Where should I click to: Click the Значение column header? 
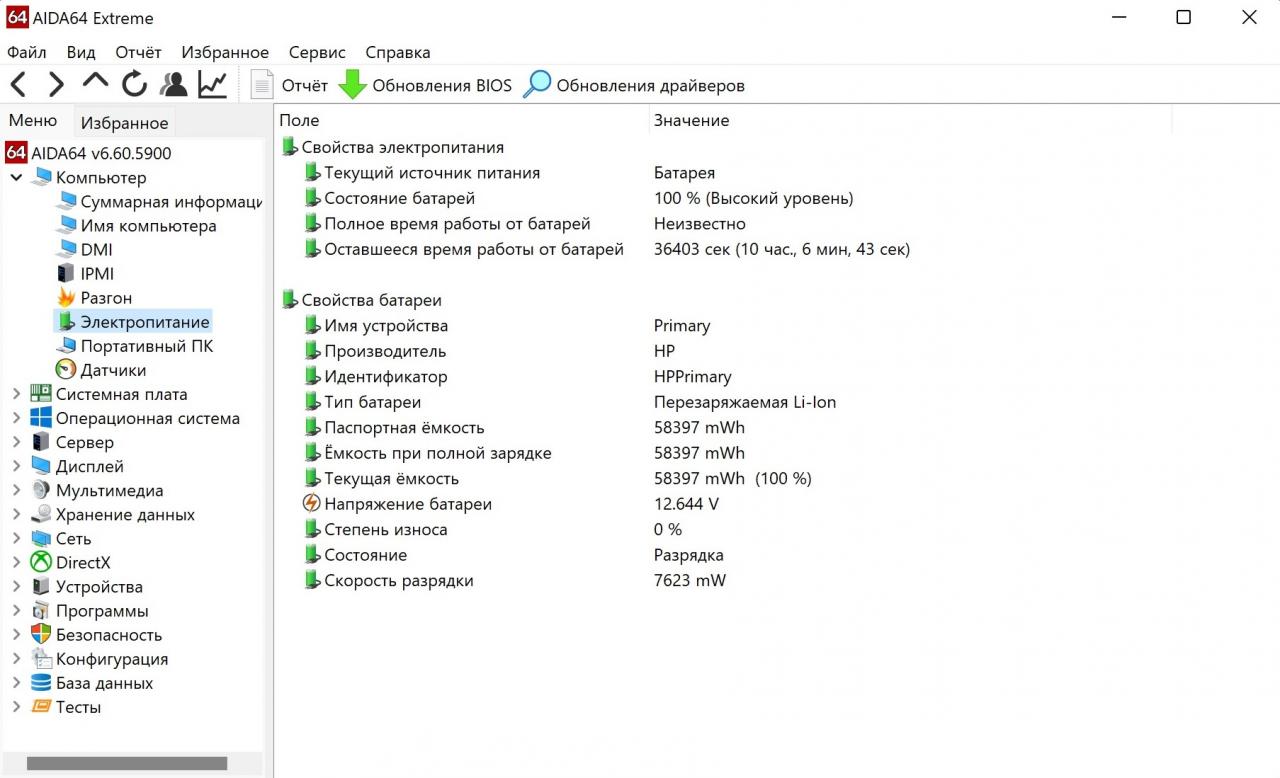(691, 120)
